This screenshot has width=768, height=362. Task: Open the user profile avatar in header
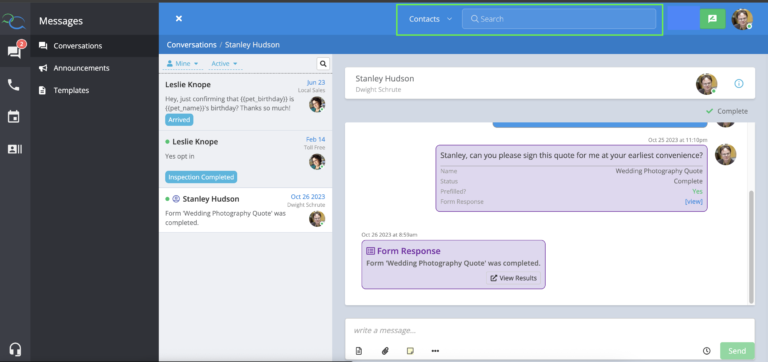742,19
